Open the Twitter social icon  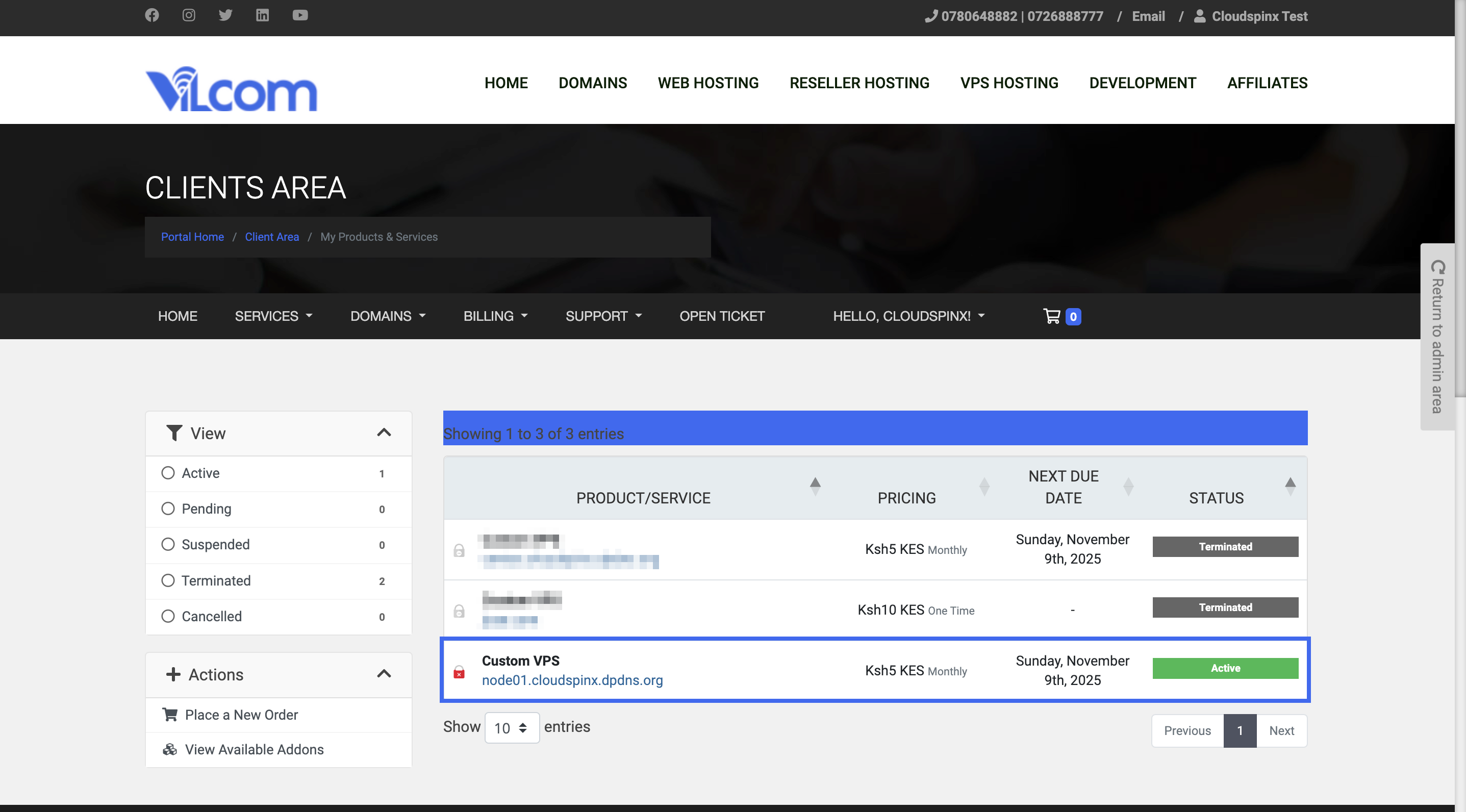(x=225, y=15)
